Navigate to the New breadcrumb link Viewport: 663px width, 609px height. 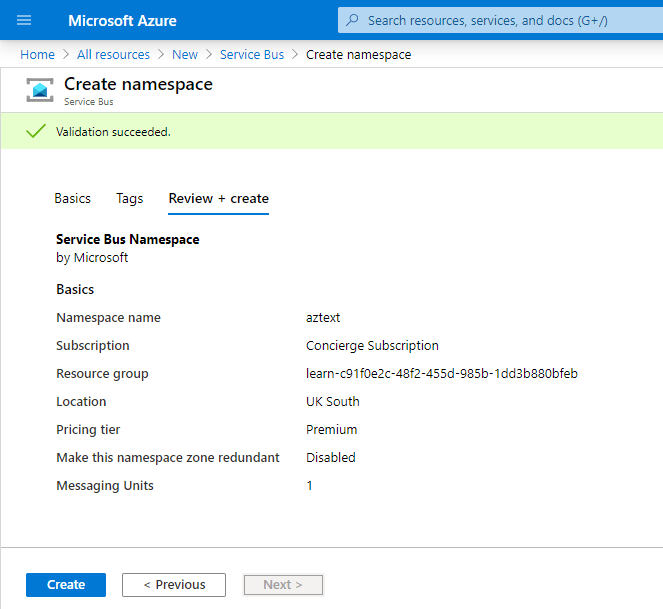185,55
